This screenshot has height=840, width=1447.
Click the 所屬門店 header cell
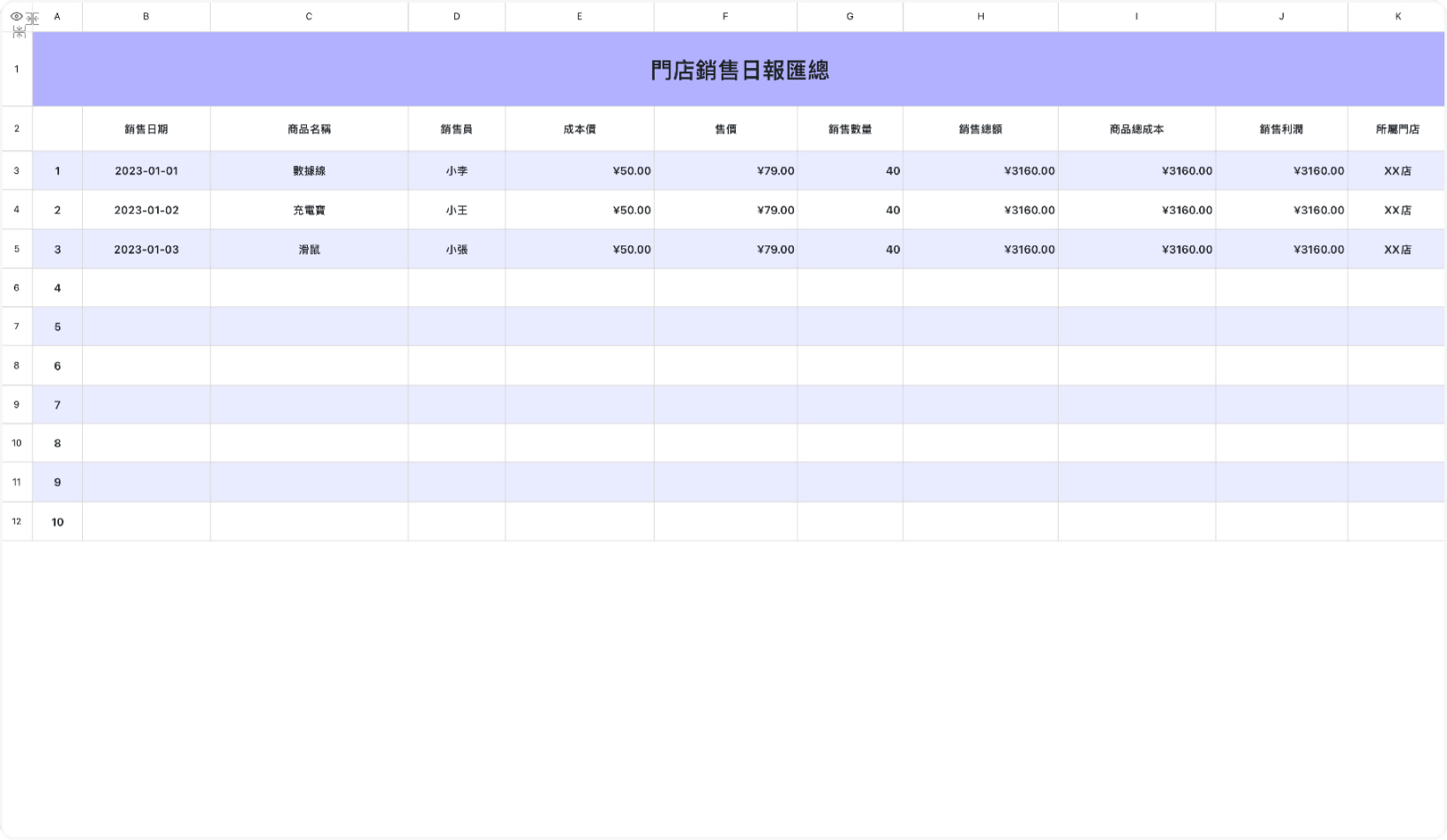(x=1398, y=129)
